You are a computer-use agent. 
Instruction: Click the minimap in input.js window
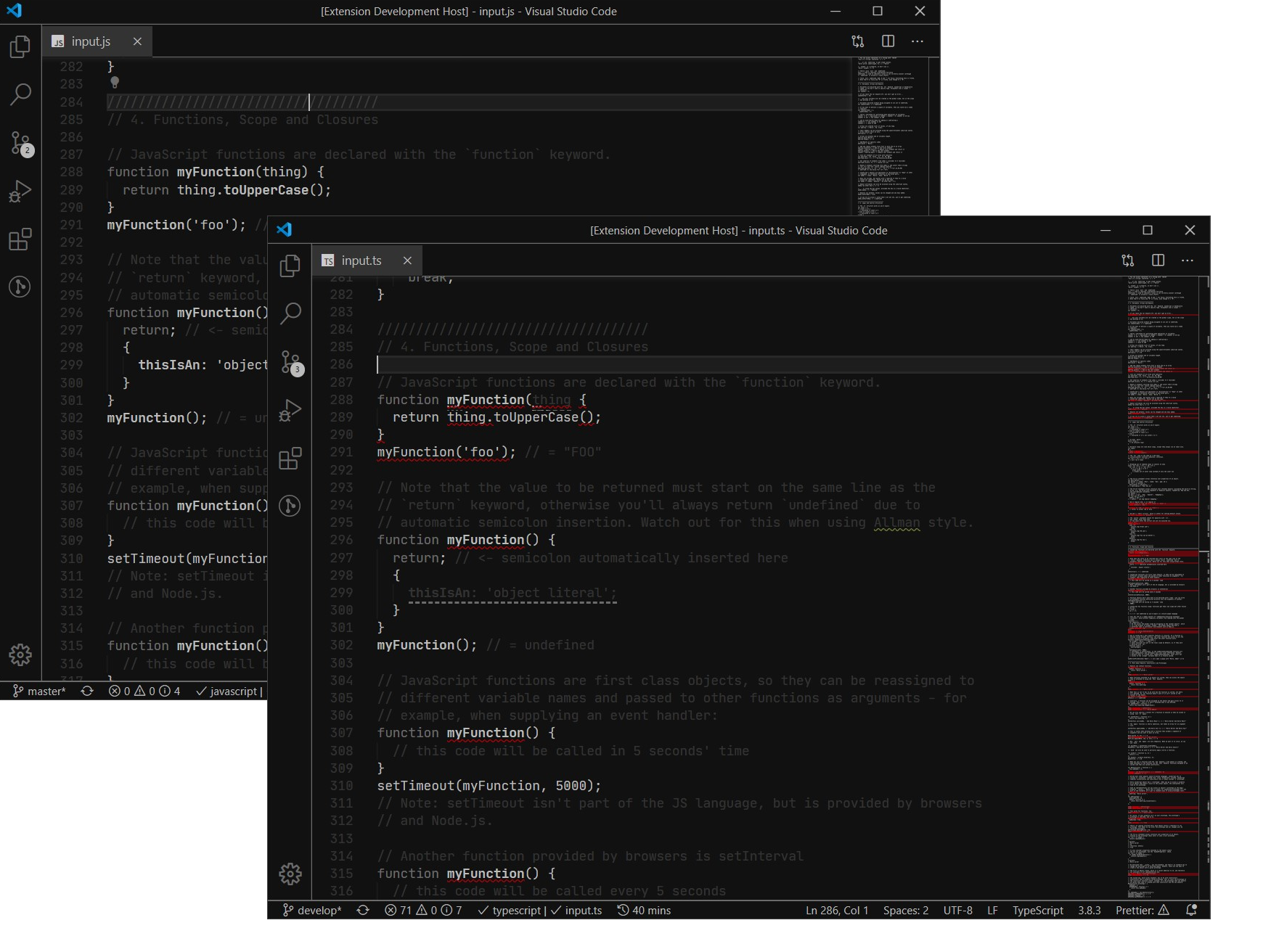[889, 136]
